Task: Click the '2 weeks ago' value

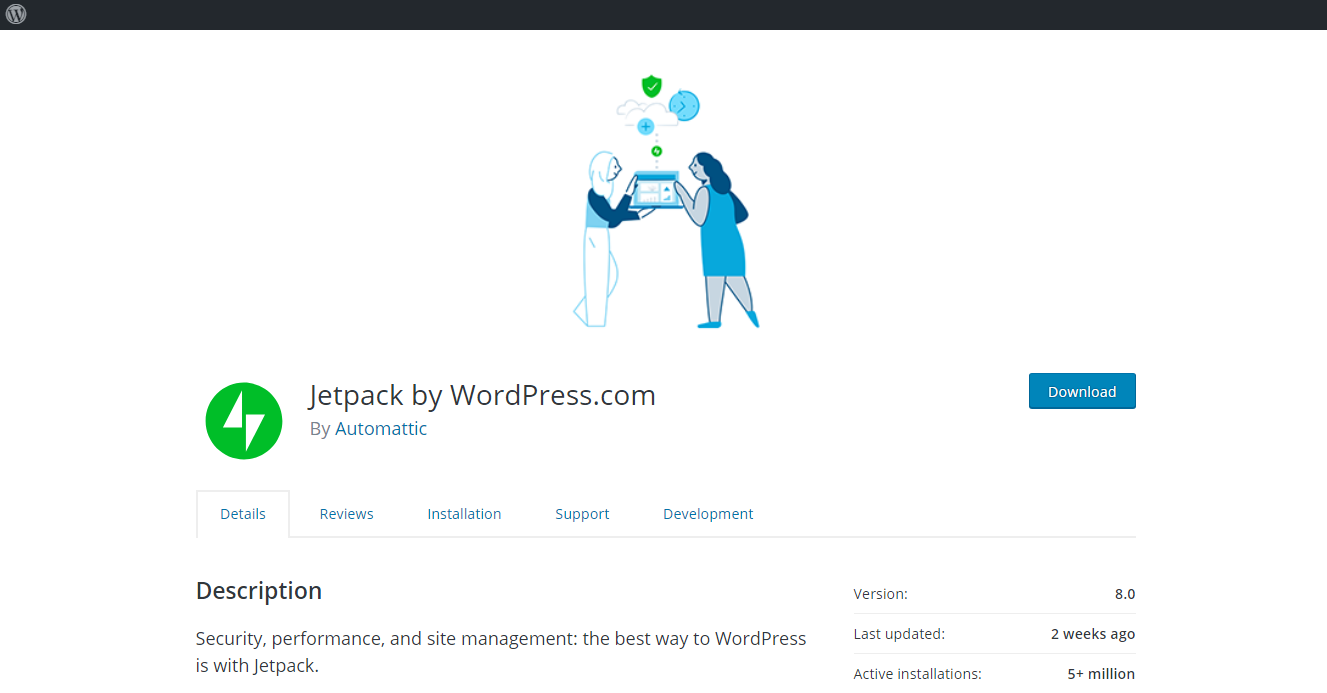Action: coord(1093,634)
